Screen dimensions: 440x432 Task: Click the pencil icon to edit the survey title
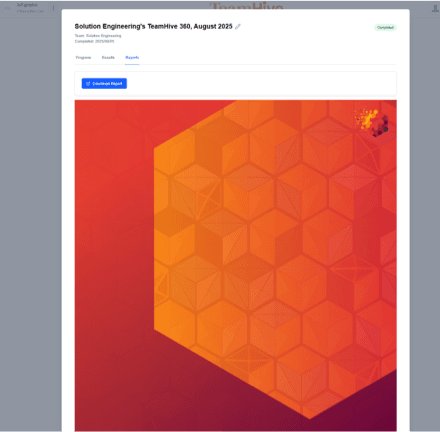point(238,27)
